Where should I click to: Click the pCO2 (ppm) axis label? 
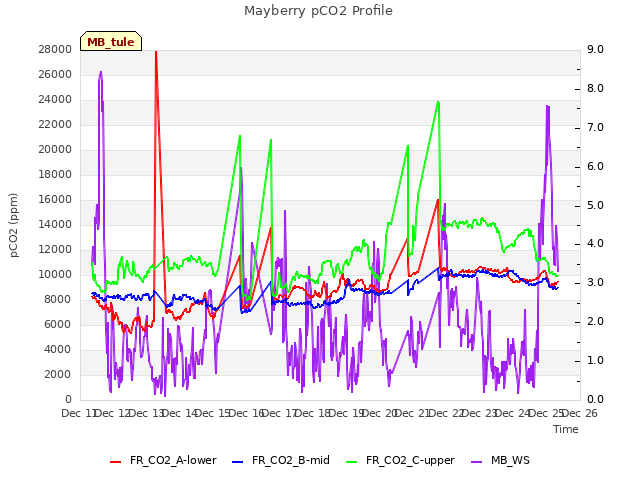(x=14, y=225)
